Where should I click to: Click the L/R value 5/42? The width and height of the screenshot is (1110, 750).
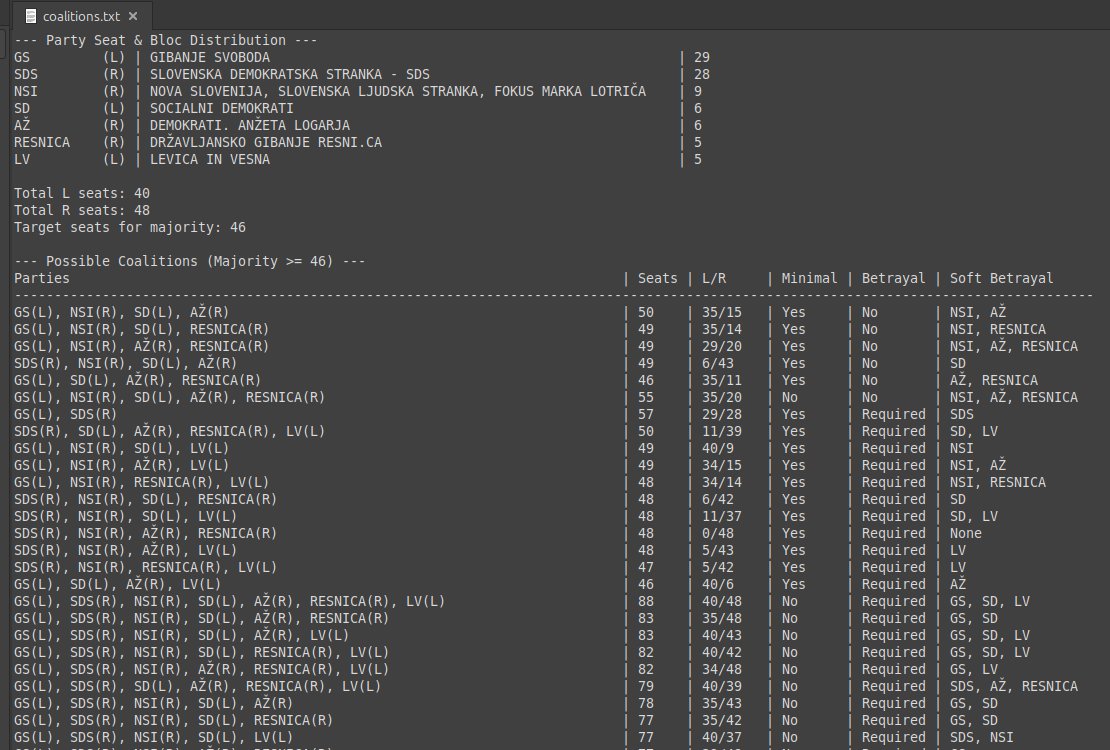pyautogui.click(x=718, y=567)
